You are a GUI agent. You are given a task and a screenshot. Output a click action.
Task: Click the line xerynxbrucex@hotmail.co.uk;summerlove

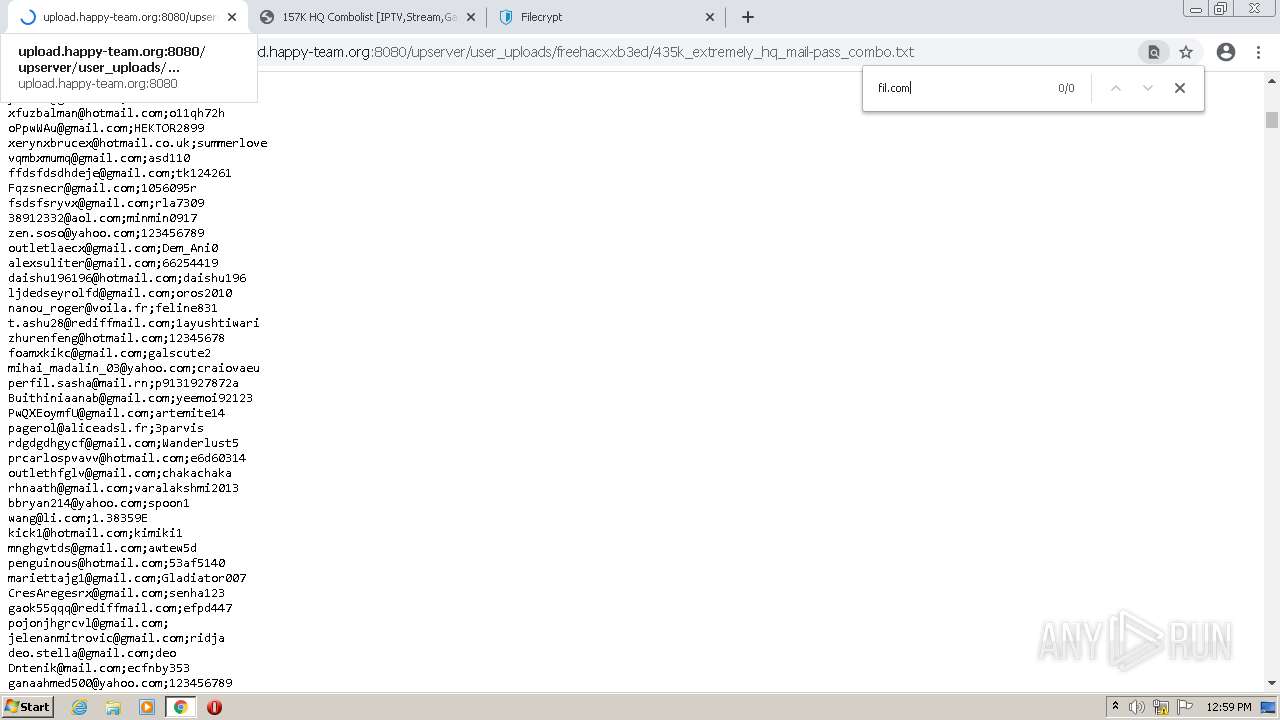click(138, 143)
